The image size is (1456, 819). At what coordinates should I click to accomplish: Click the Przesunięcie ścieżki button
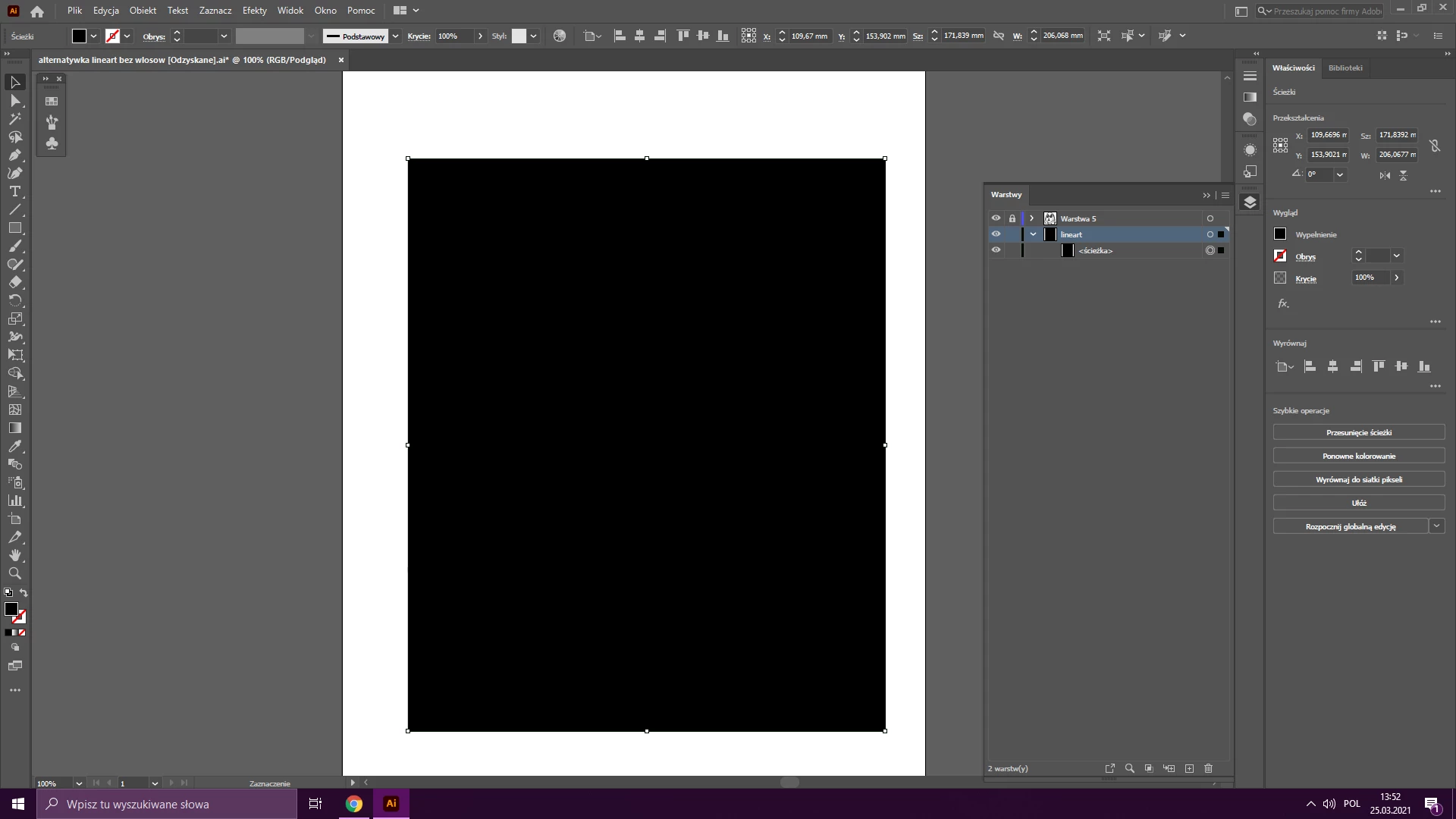click(x=1358, y=432)
